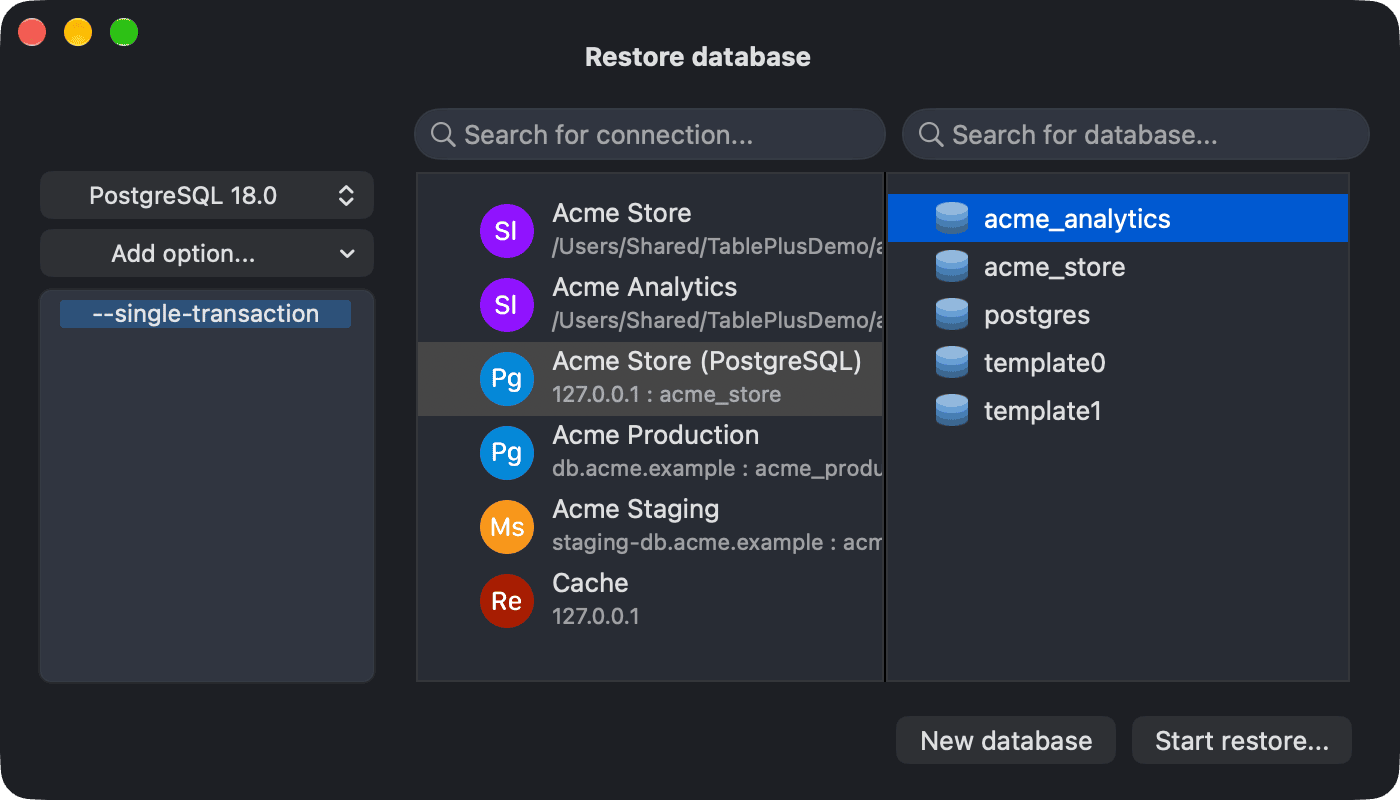Image resolution: width=1400 pixels, height=800 pixels.
Task: Select the Acme Analytics connection name
Action: [x=645, y=287]
